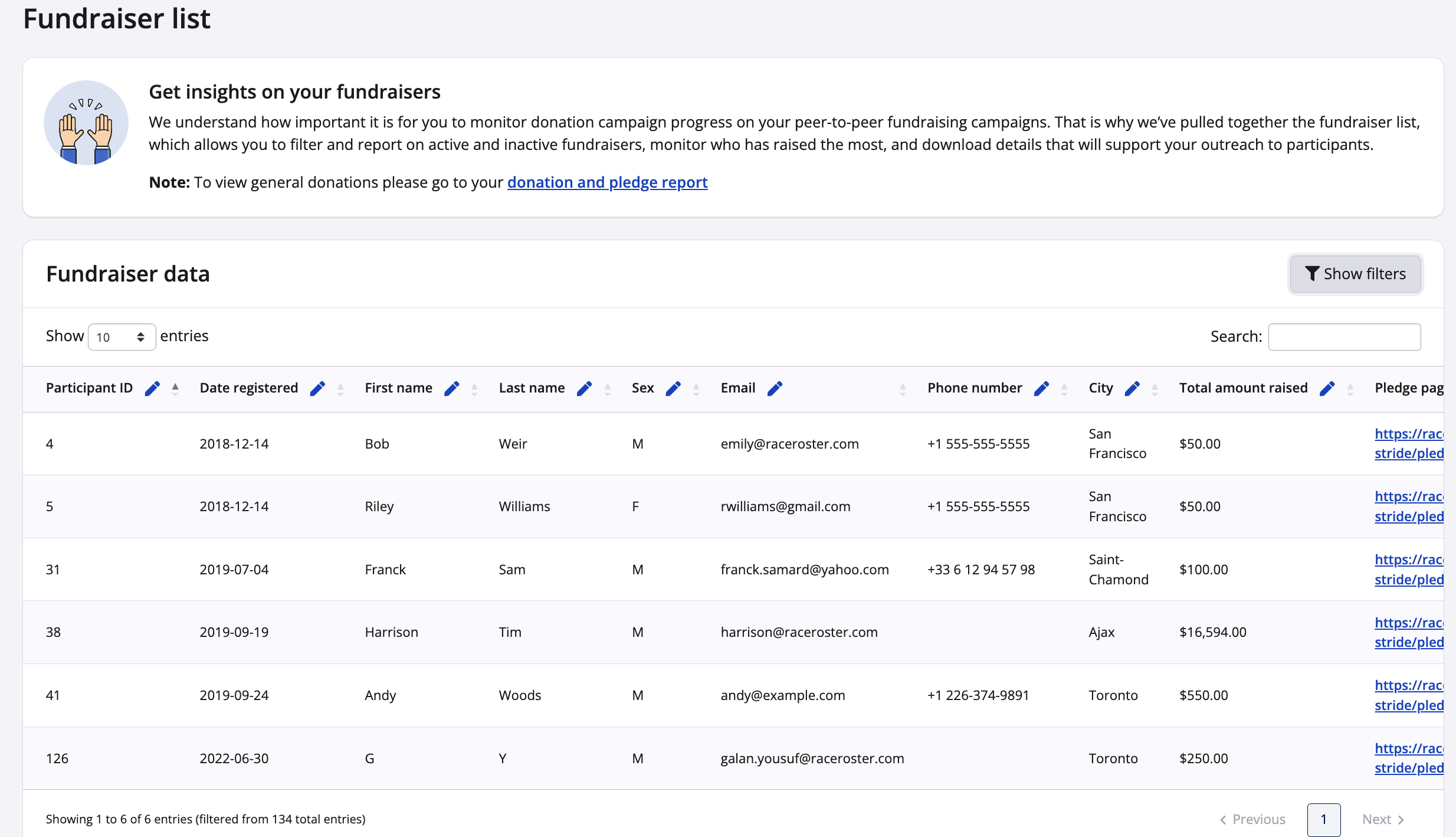The height and width of the screenshot is (837, 1456).
Task: Click the edit pencil beside Last name
Action: 584,388
